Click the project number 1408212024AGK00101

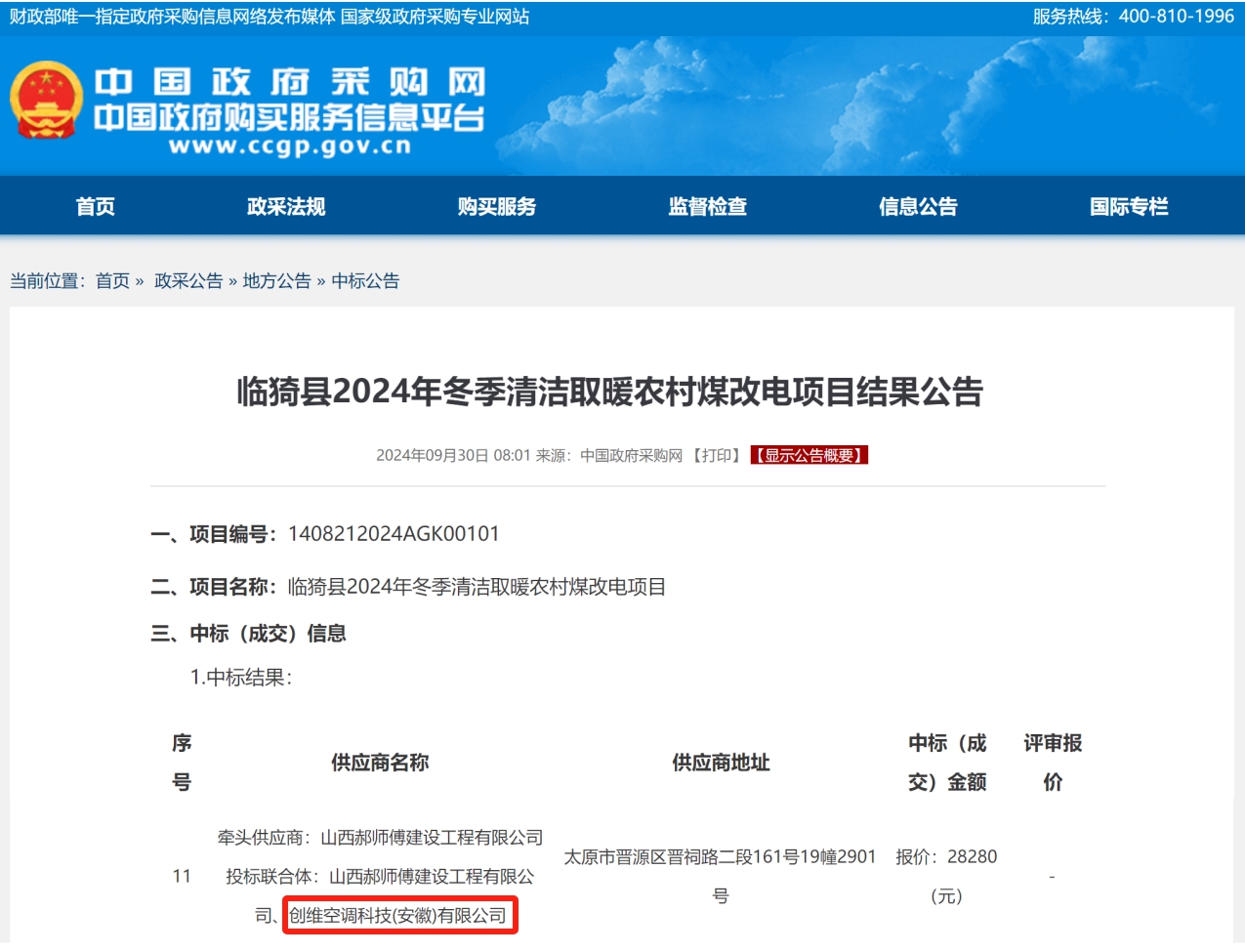tap(394, 534)
